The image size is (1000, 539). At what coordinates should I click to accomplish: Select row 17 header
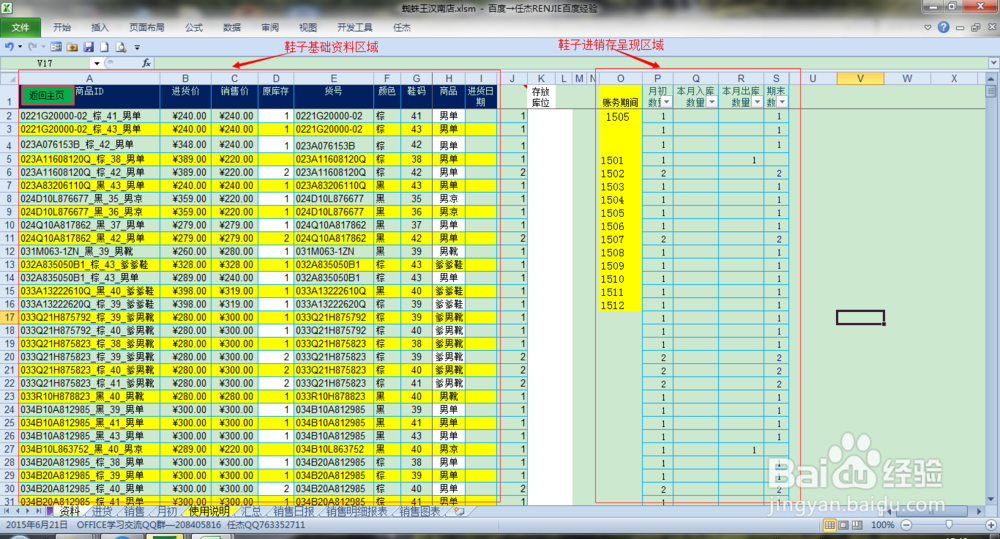click(9, 317)
